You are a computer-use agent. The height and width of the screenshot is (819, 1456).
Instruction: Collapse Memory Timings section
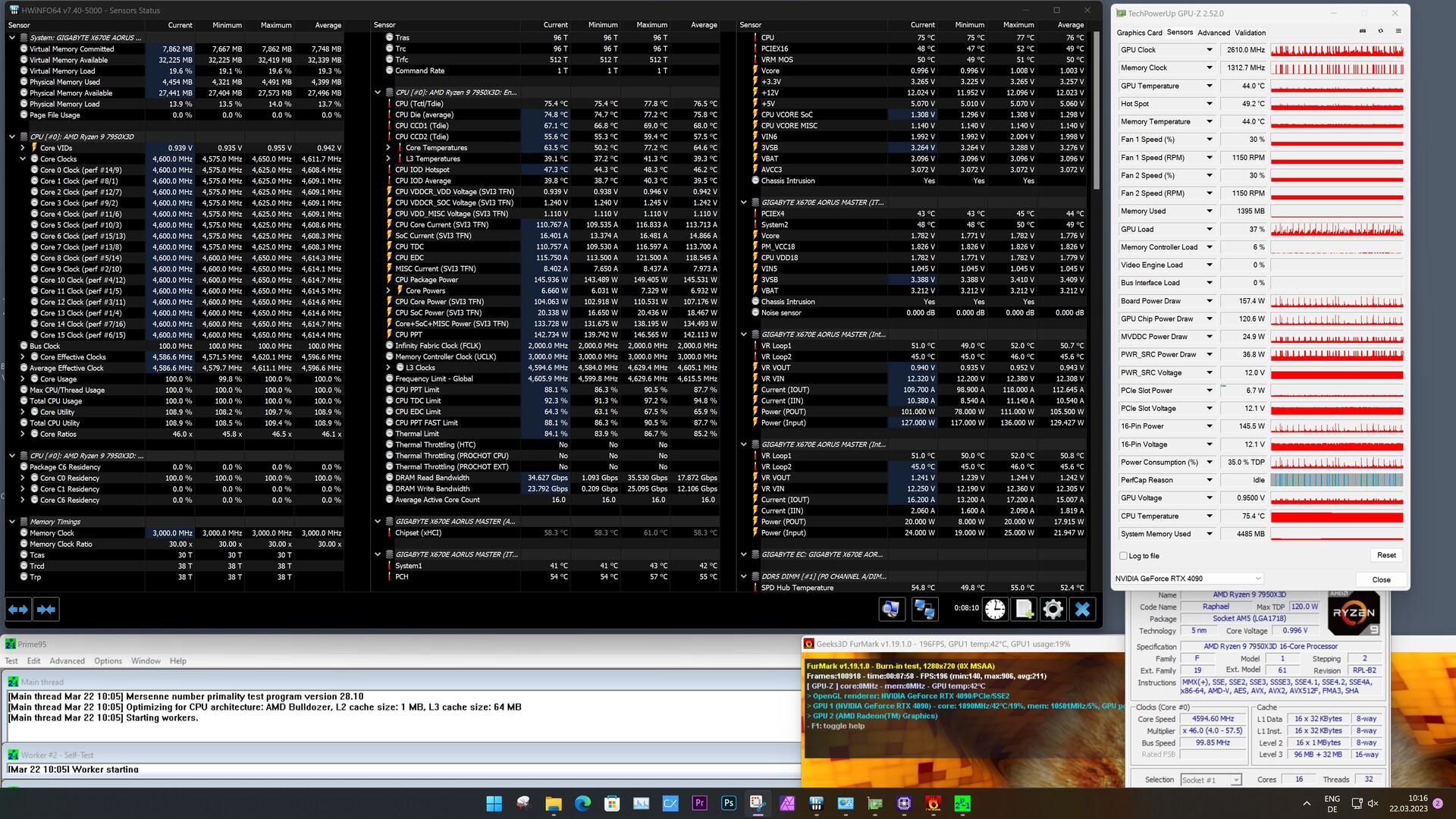[12, 522]
